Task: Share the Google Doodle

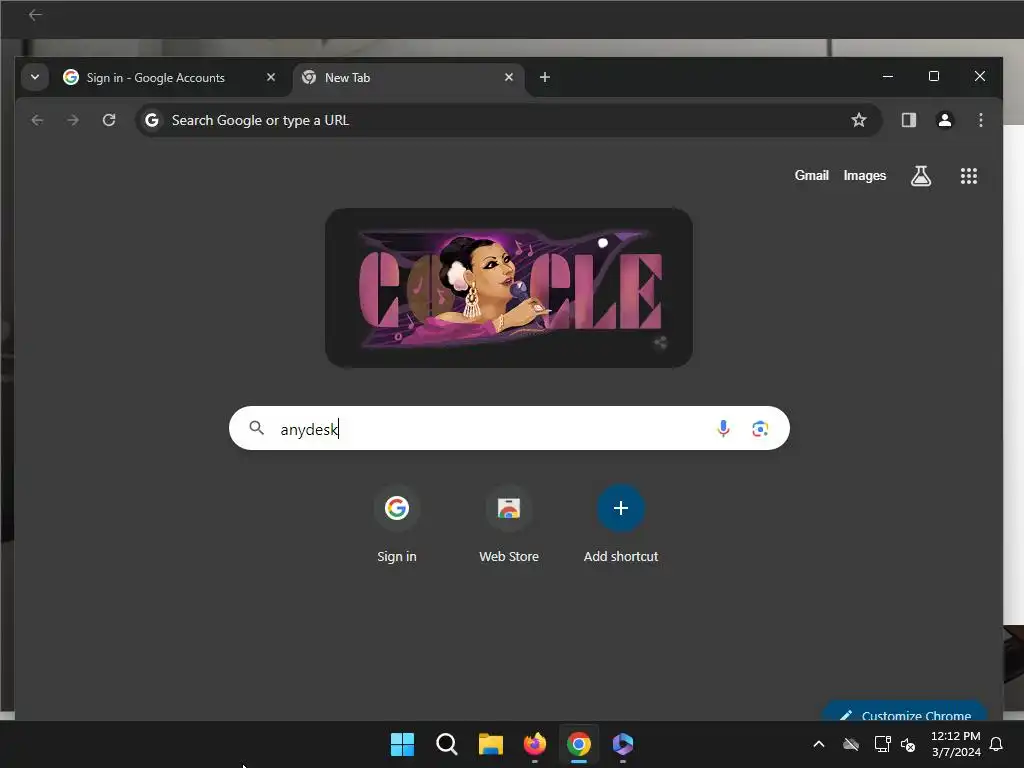Action: 660,342
